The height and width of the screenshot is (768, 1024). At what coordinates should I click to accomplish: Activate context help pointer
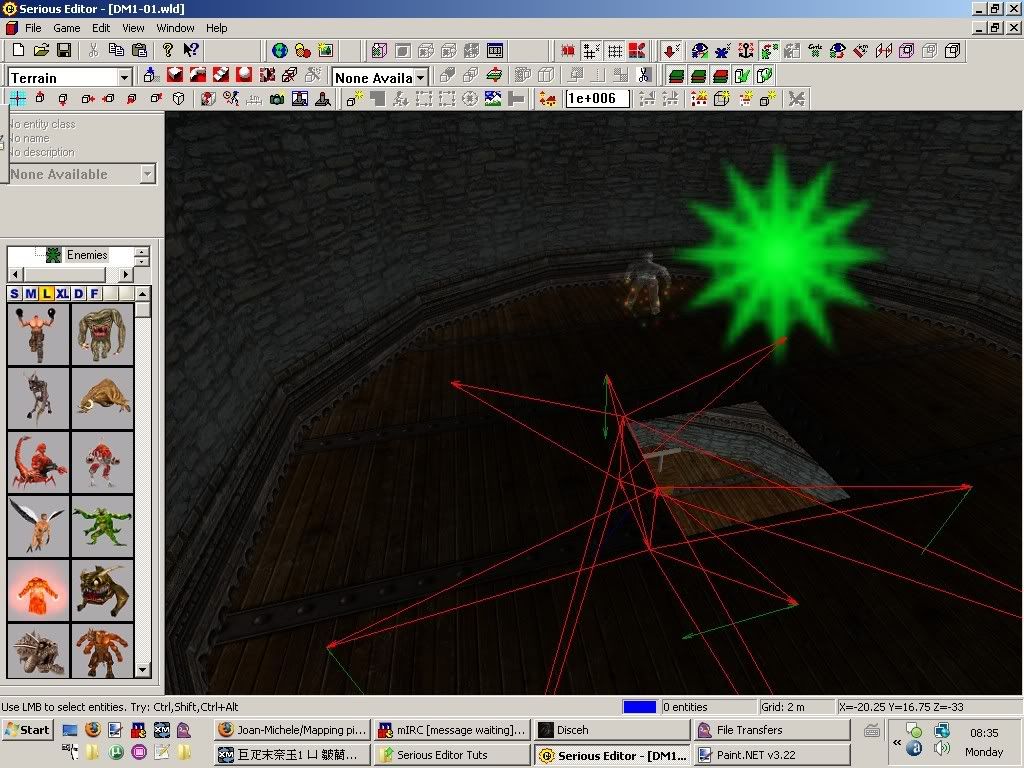pyautogui.click(x=191, y=50)
